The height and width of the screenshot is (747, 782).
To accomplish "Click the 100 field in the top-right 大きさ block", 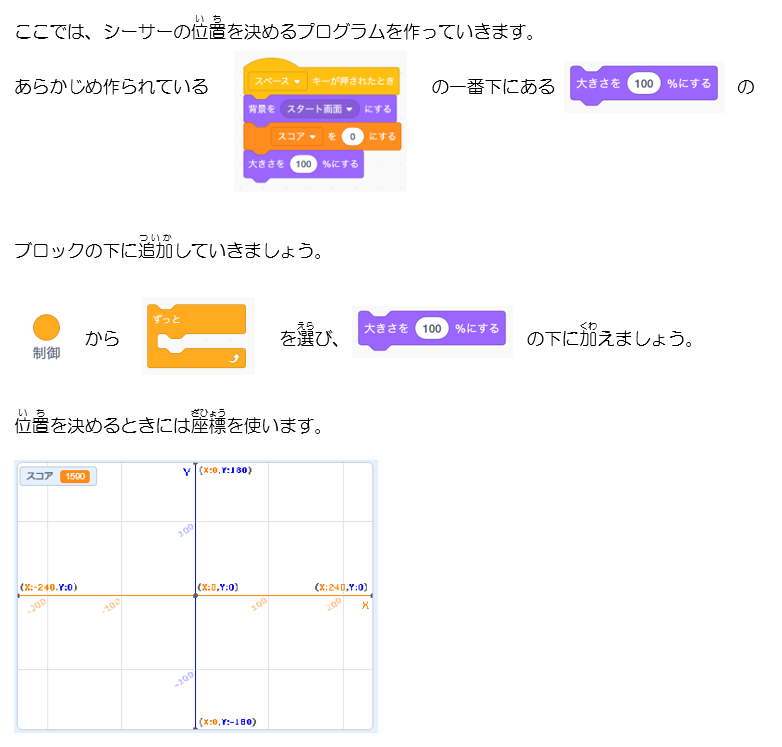I will pos(644,83).
